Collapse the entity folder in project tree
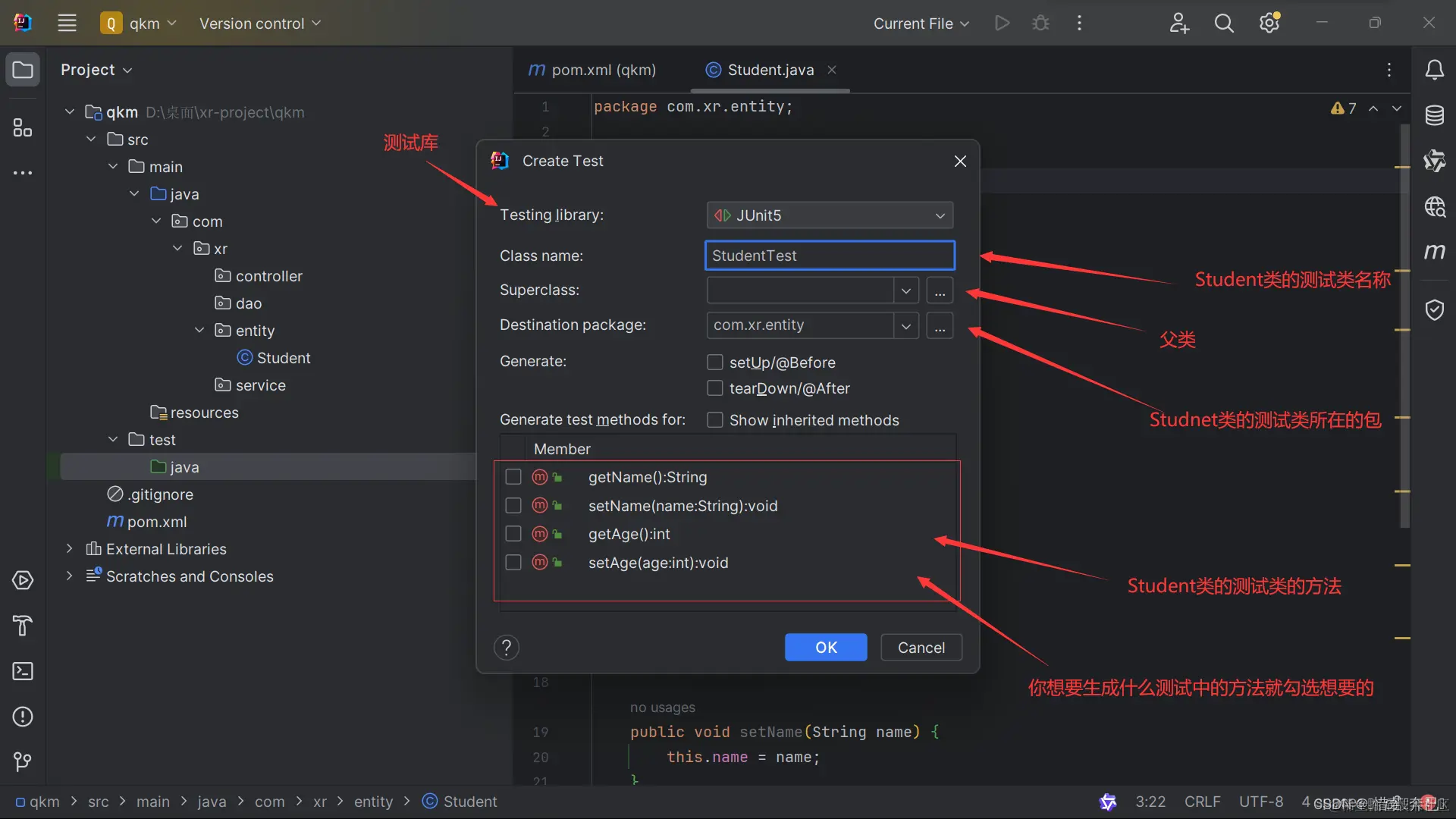1456x819 pixels. [x=199, y=331]
